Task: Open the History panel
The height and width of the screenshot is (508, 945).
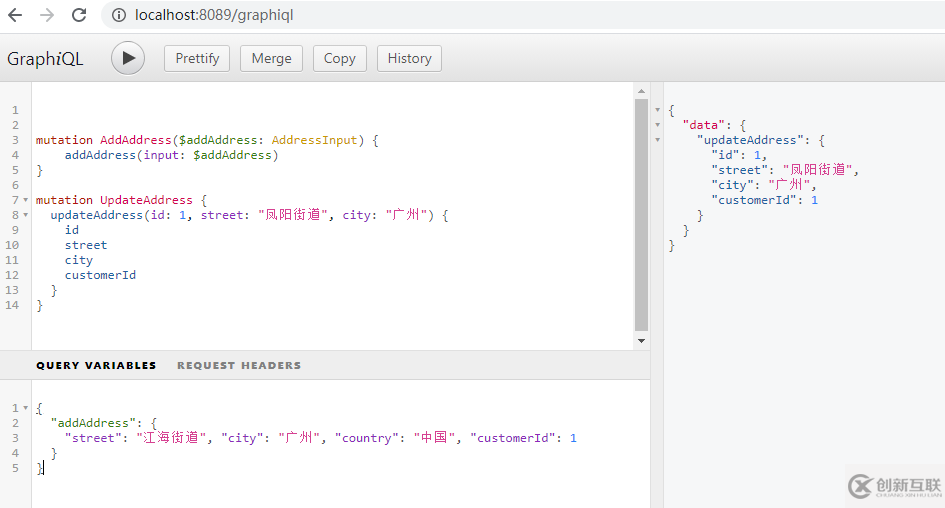Action: tap(409, 58)
